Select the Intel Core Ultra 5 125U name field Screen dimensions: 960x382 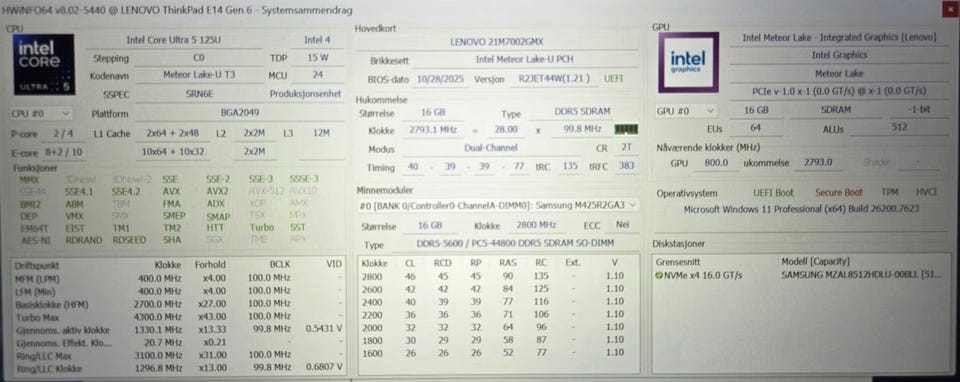point(173,40)
